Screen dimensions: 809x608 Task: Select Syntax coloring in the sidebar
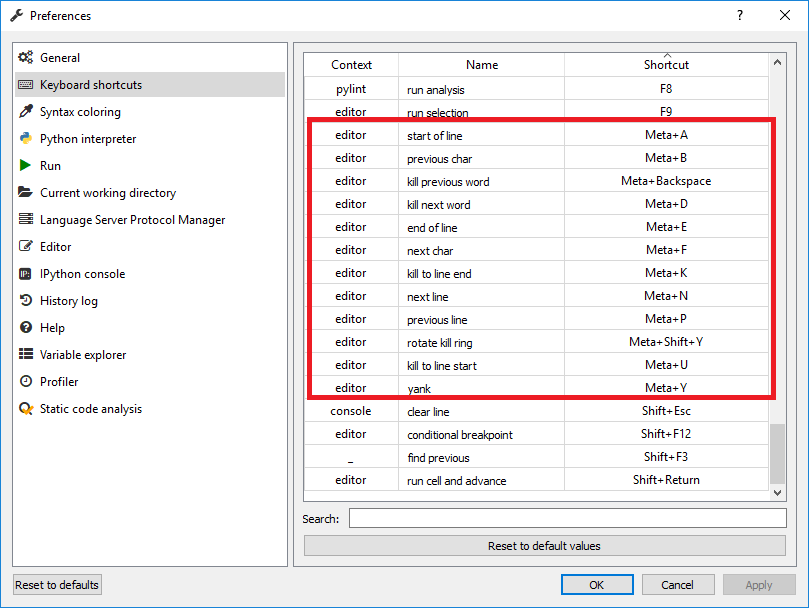point(150,111)
